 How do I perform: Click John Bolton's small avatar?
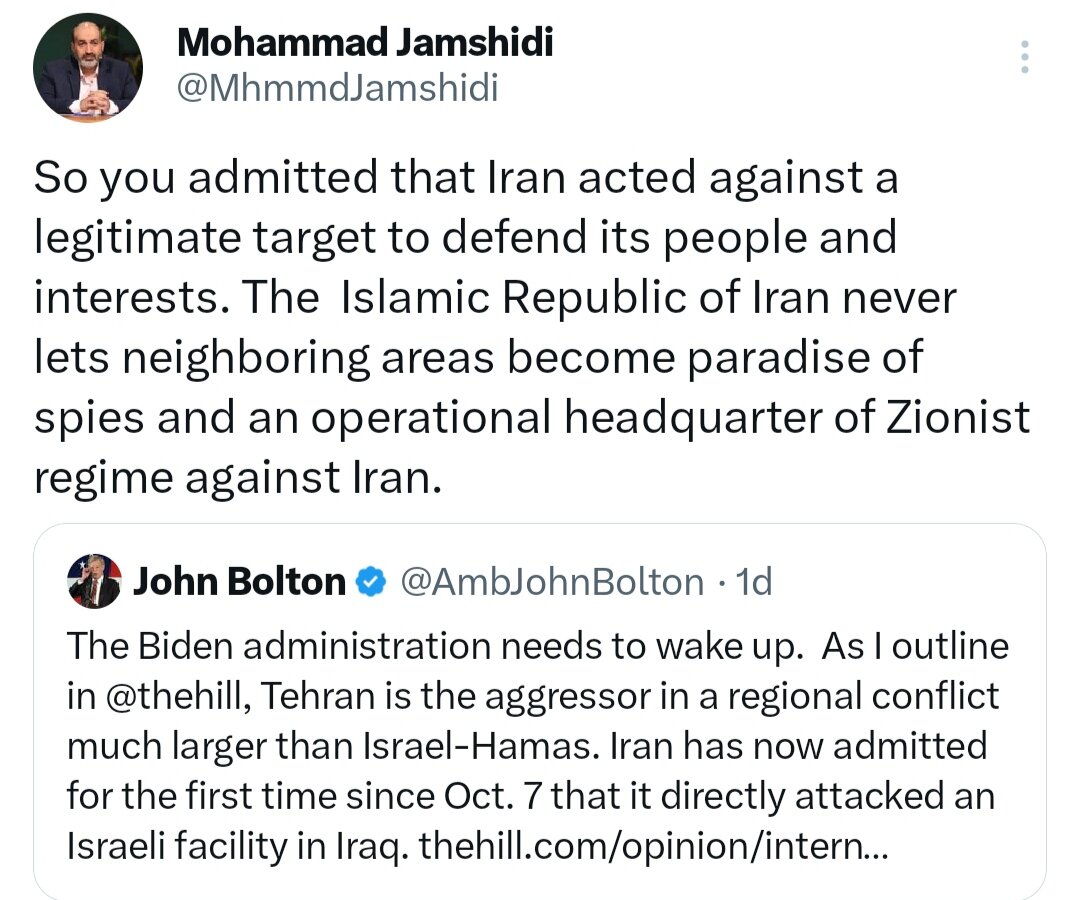coord(95,581)
